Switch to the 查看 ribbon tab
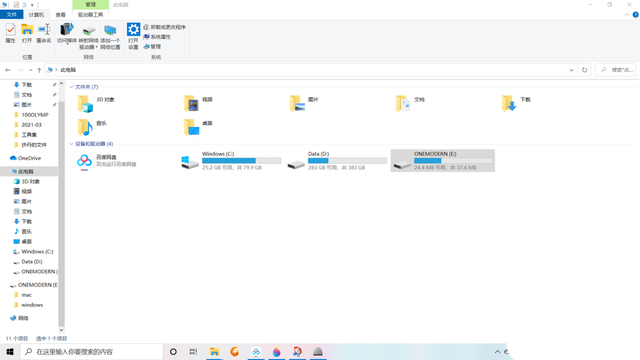 click(x=60, y=15)
